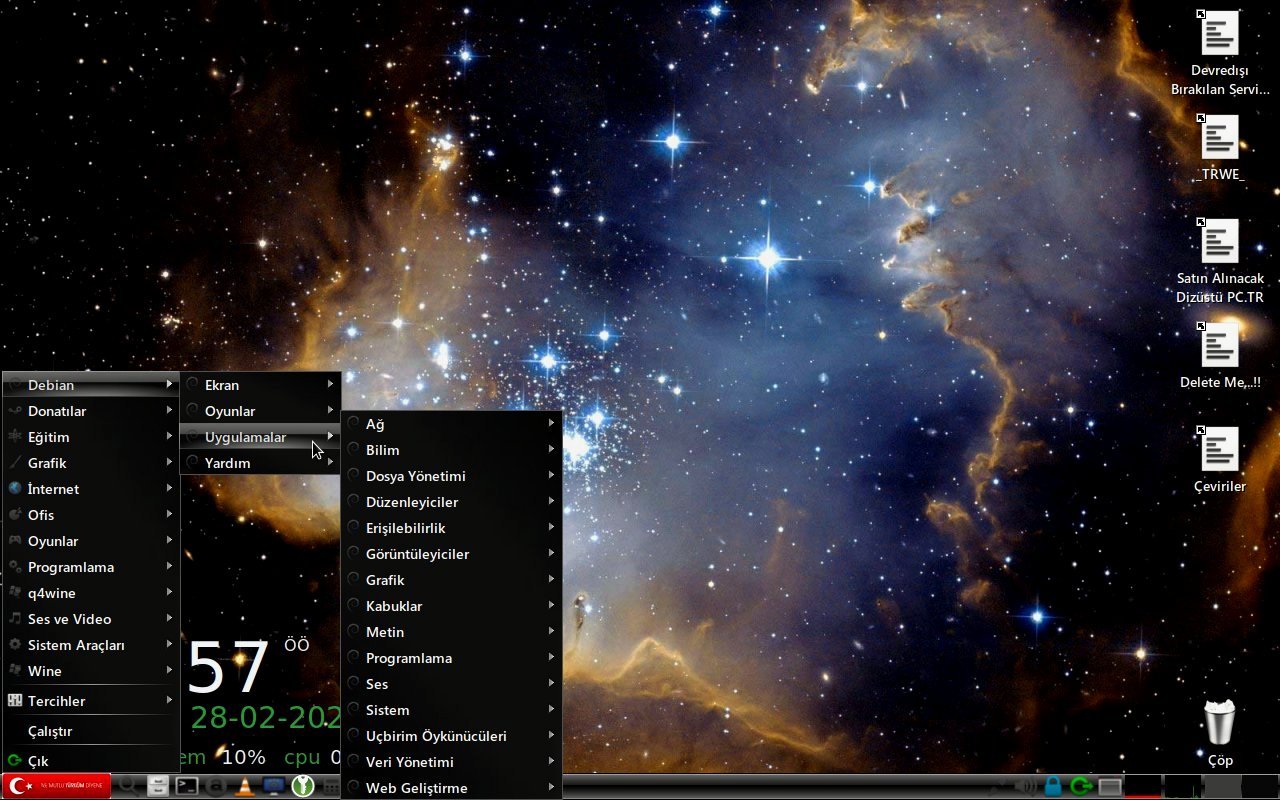Open the Uygulamalar submenu entry
The image size is (1280, 800).
click(261, 437)
